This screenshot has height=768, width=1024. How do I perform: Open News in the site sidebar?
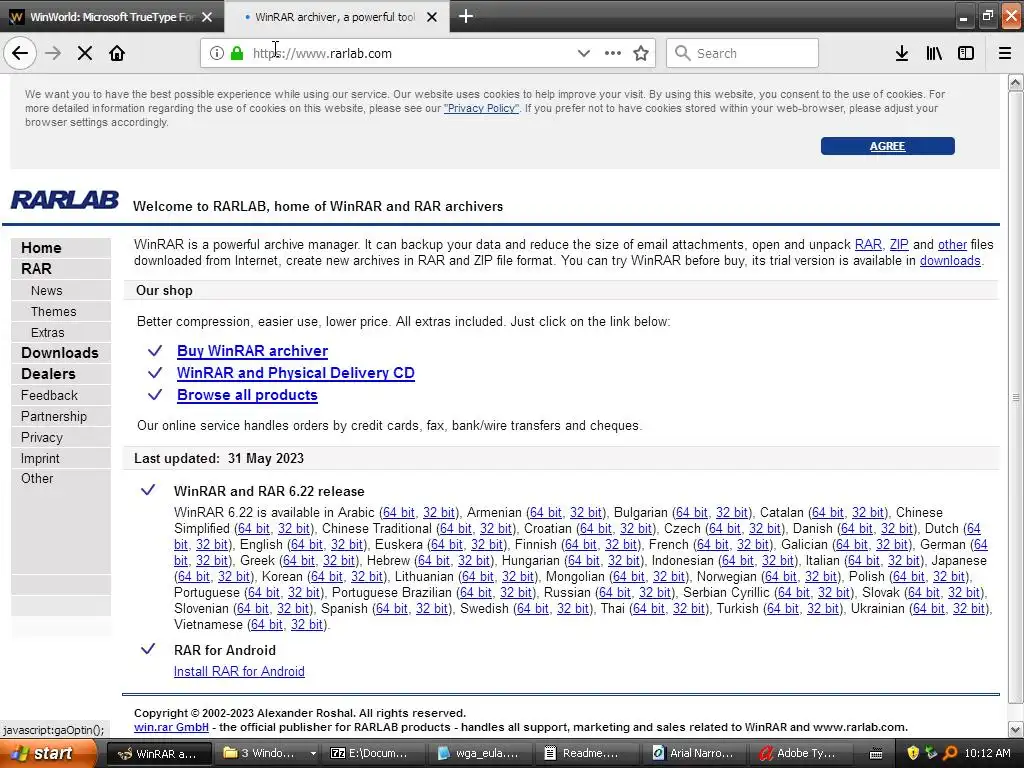[46, 290]
